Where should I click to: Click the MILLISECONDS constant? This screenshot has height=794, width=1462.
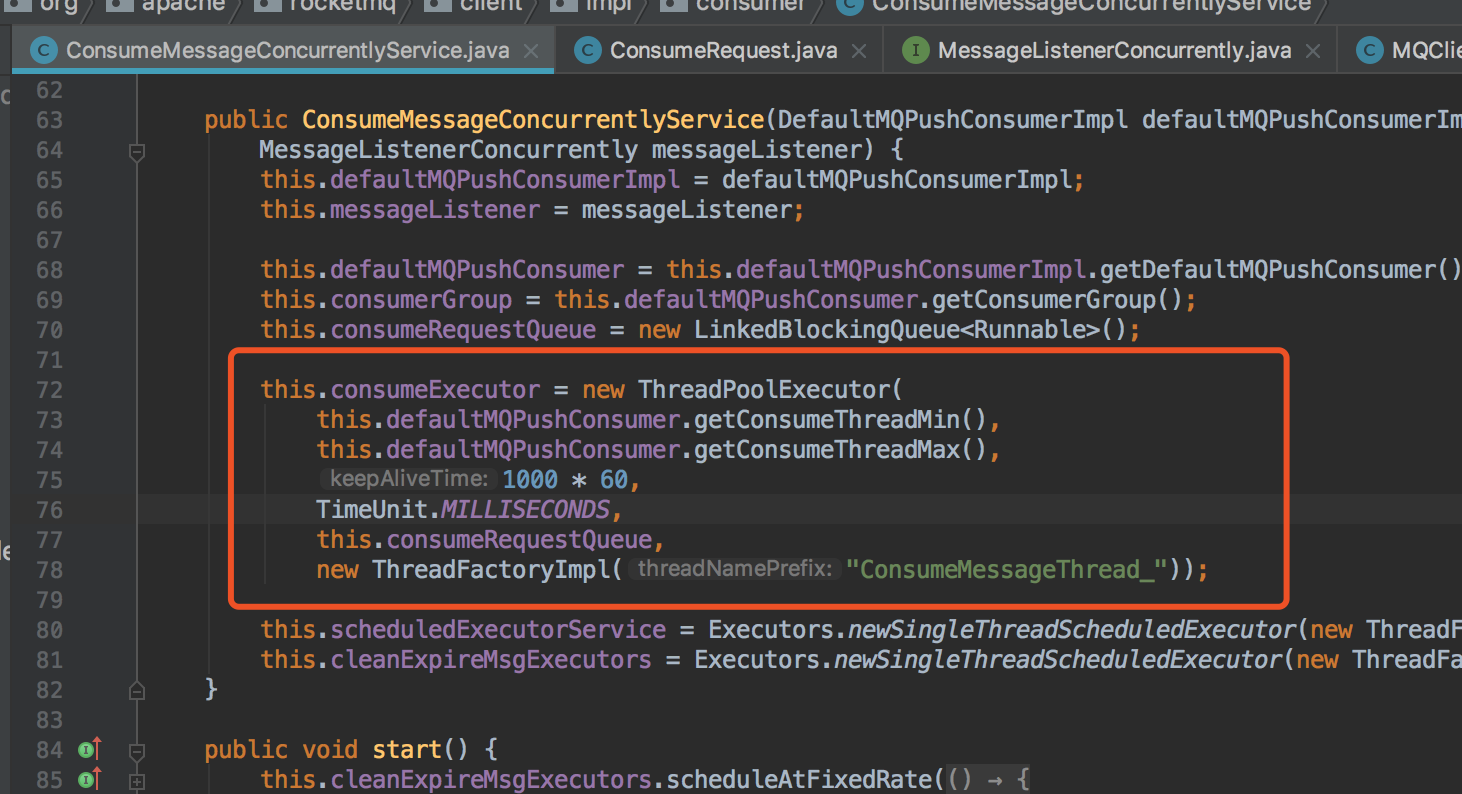525,510
